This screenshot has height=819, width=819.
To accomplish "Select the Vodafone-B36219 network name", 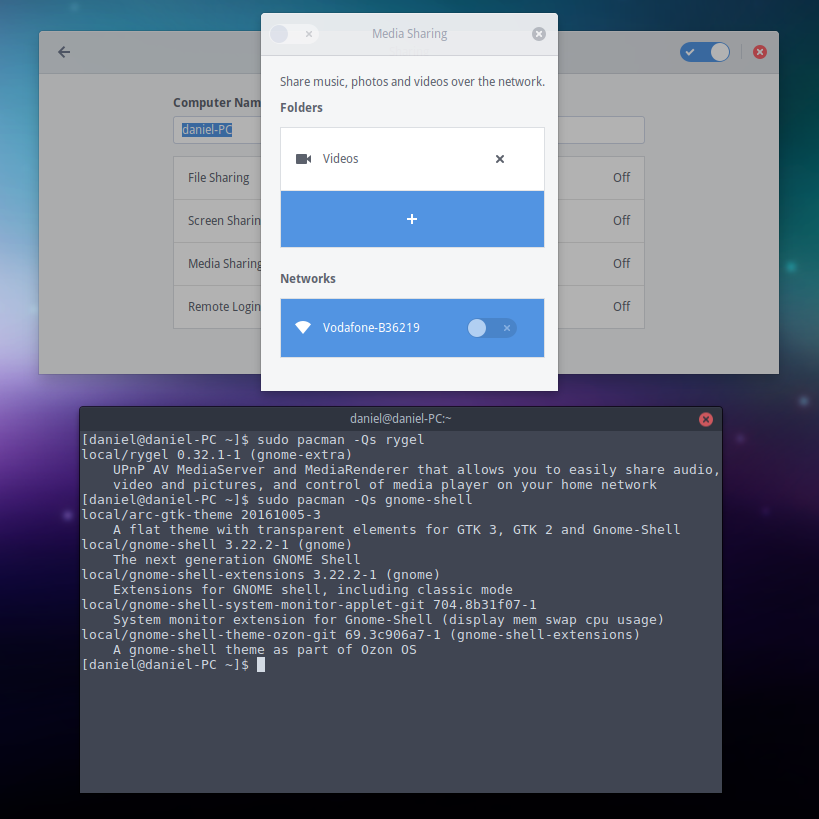I will pos(371,327).
